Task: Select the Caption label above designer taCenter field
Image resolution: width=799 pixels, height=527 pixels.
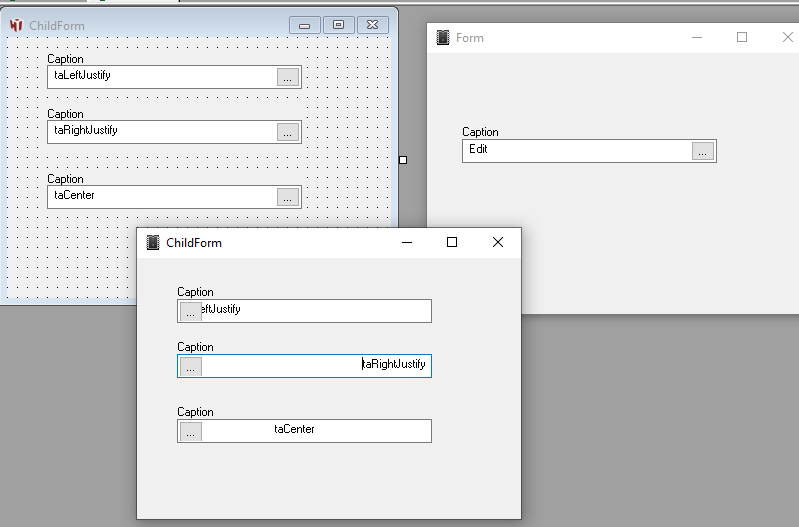Action: point(65,179)
